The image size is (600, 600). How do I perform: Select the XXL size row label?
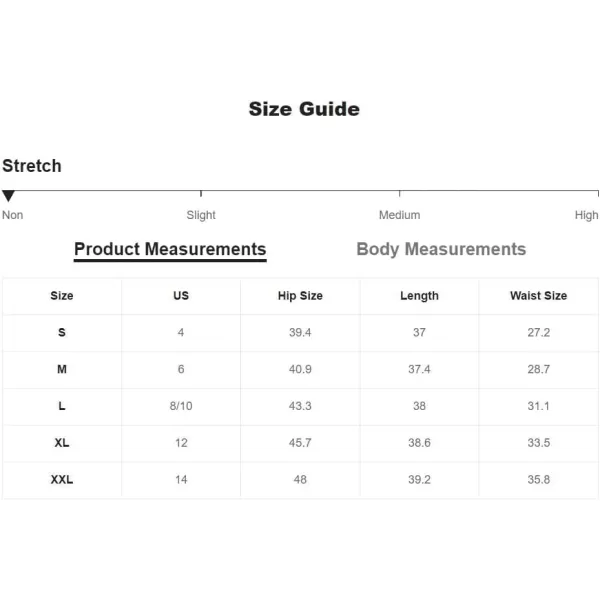[62, 479]
